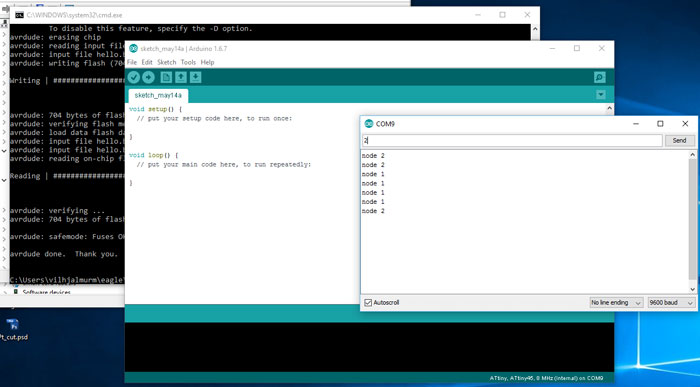Maximize the COM9 serial monitor window

click(660, 124)
